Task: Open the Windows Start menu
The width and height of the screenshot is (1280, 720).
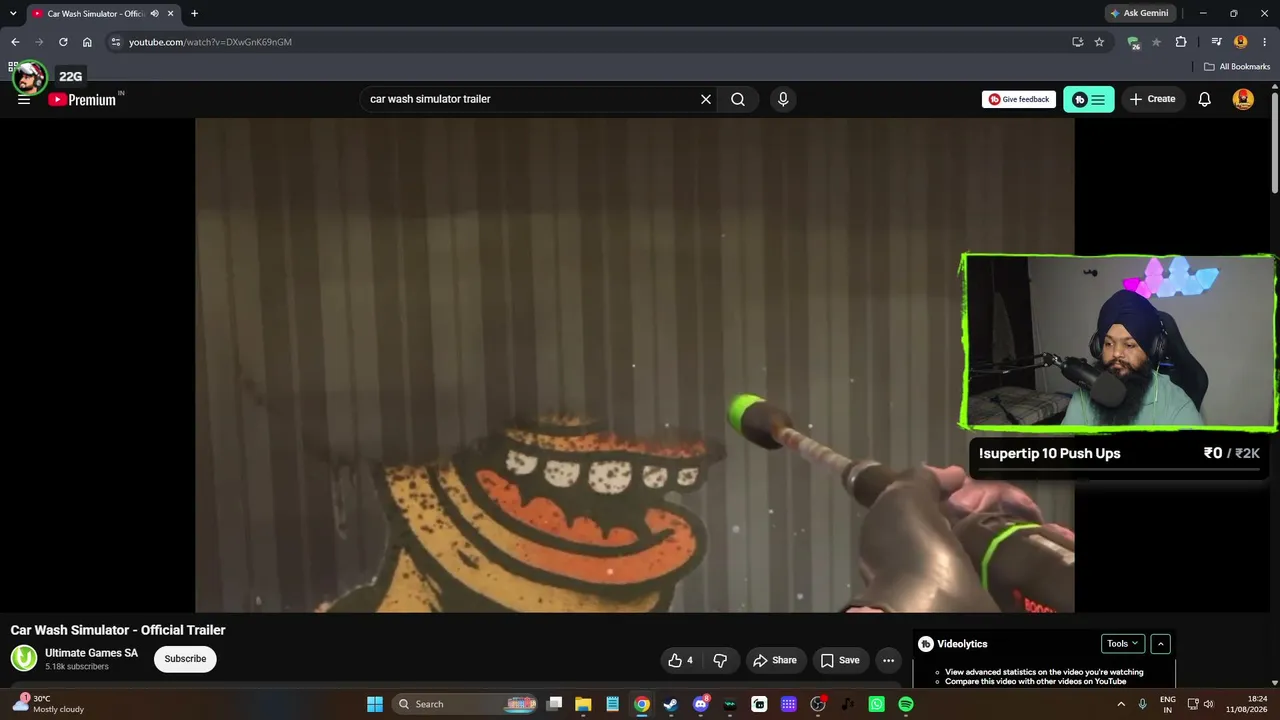Action: [x=375, y=704]
